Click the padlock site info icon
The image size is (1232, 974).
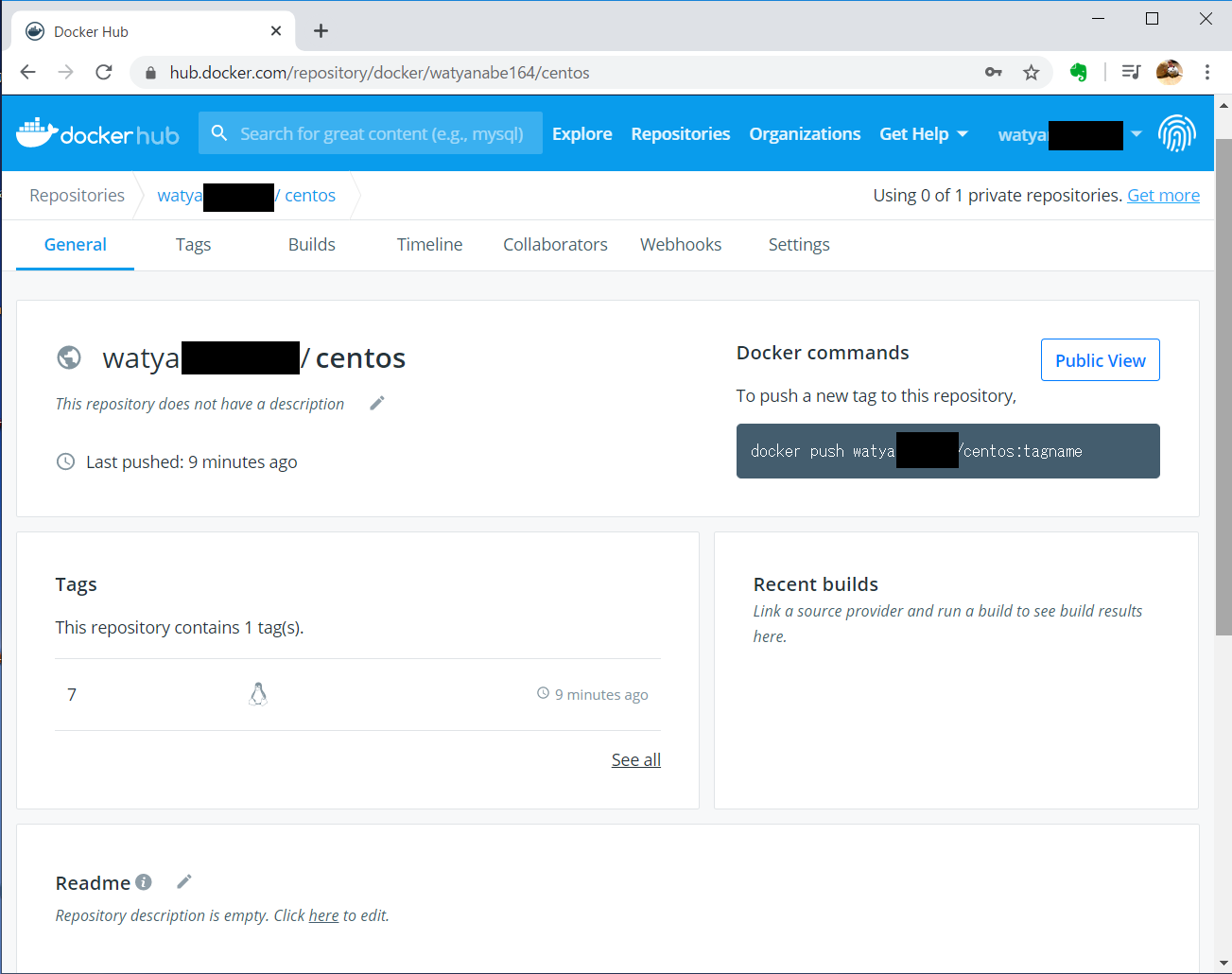(150, 73)
